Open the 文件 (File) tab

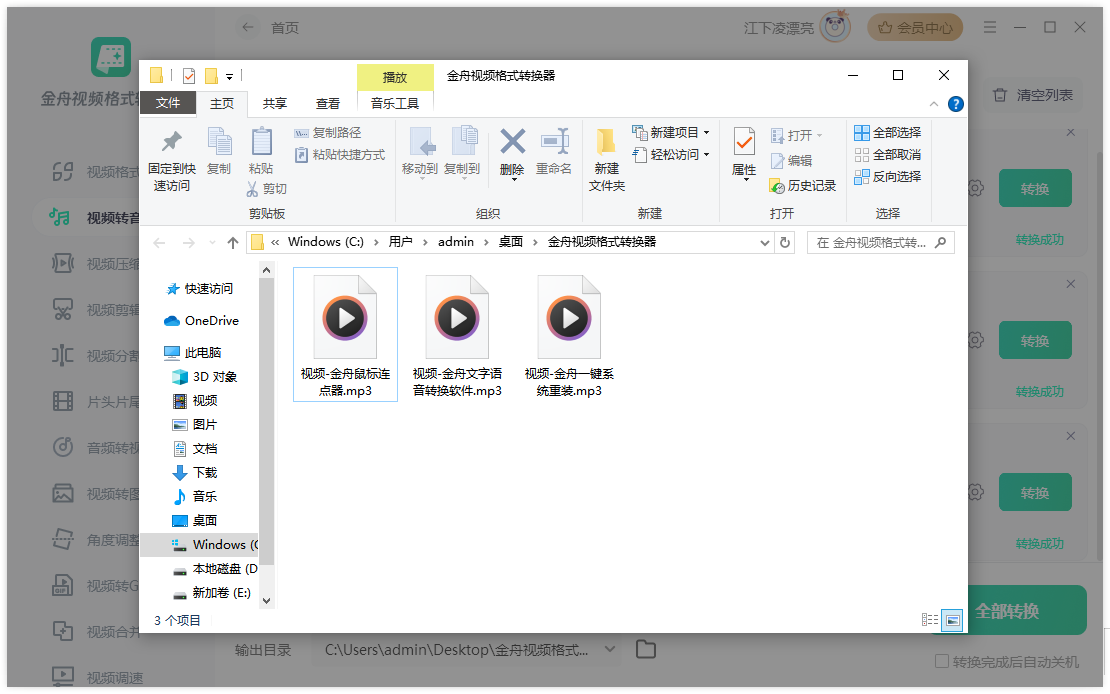point(168,103)
